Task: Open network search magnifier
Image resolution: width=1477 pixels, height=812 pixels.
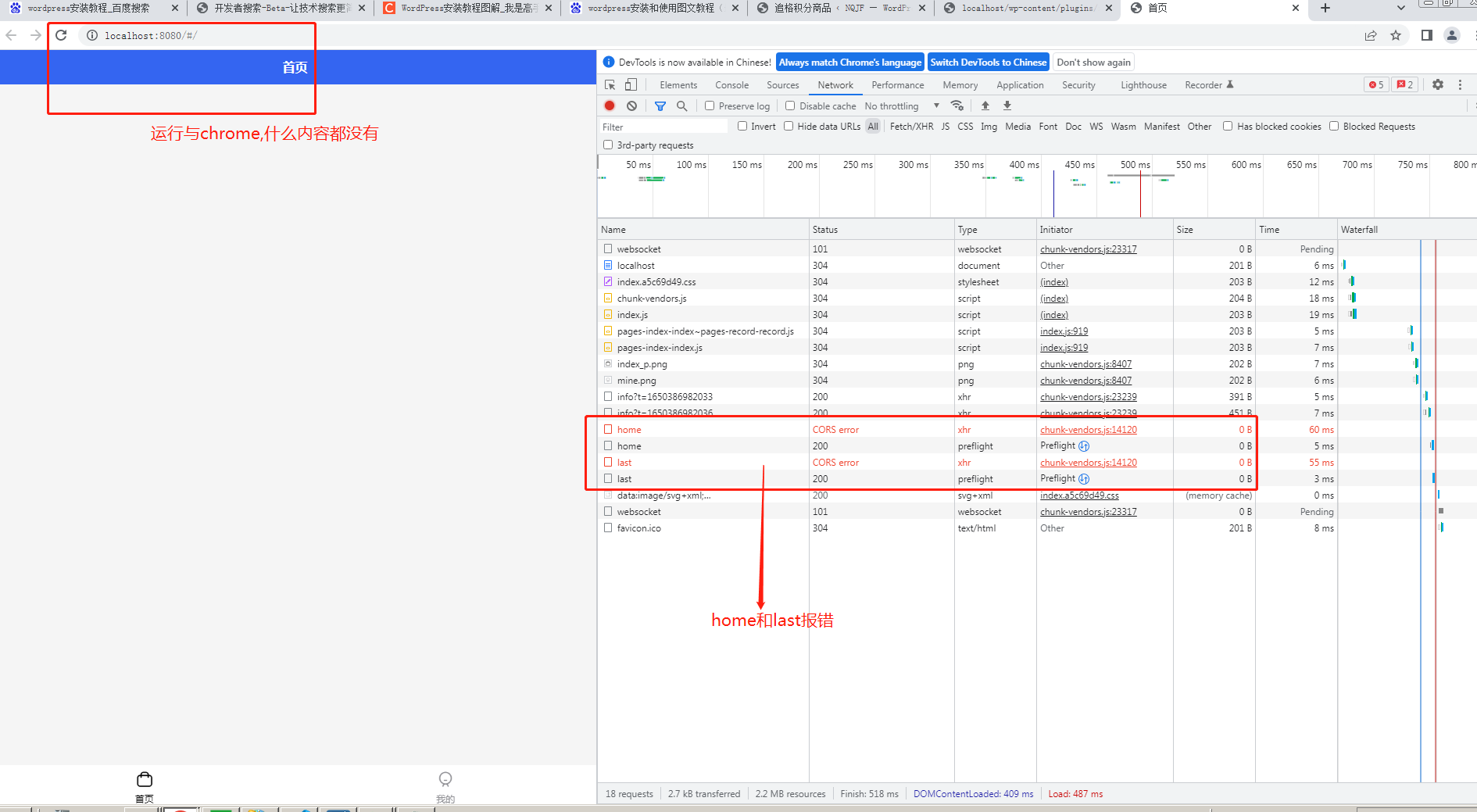Action: coord(681,106)
